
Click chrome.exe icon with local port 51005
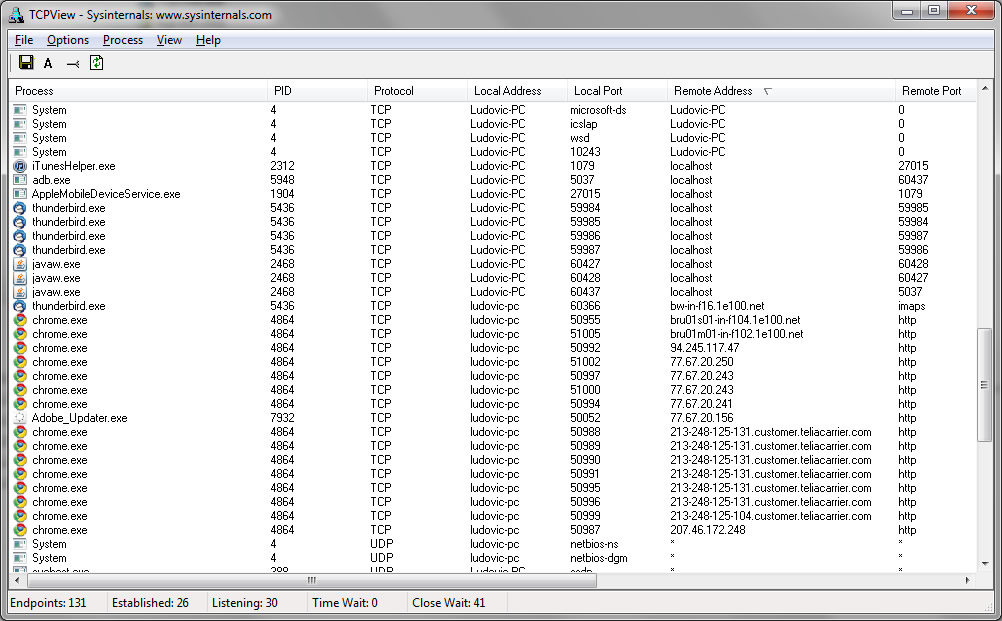click(x=20, y=334)
